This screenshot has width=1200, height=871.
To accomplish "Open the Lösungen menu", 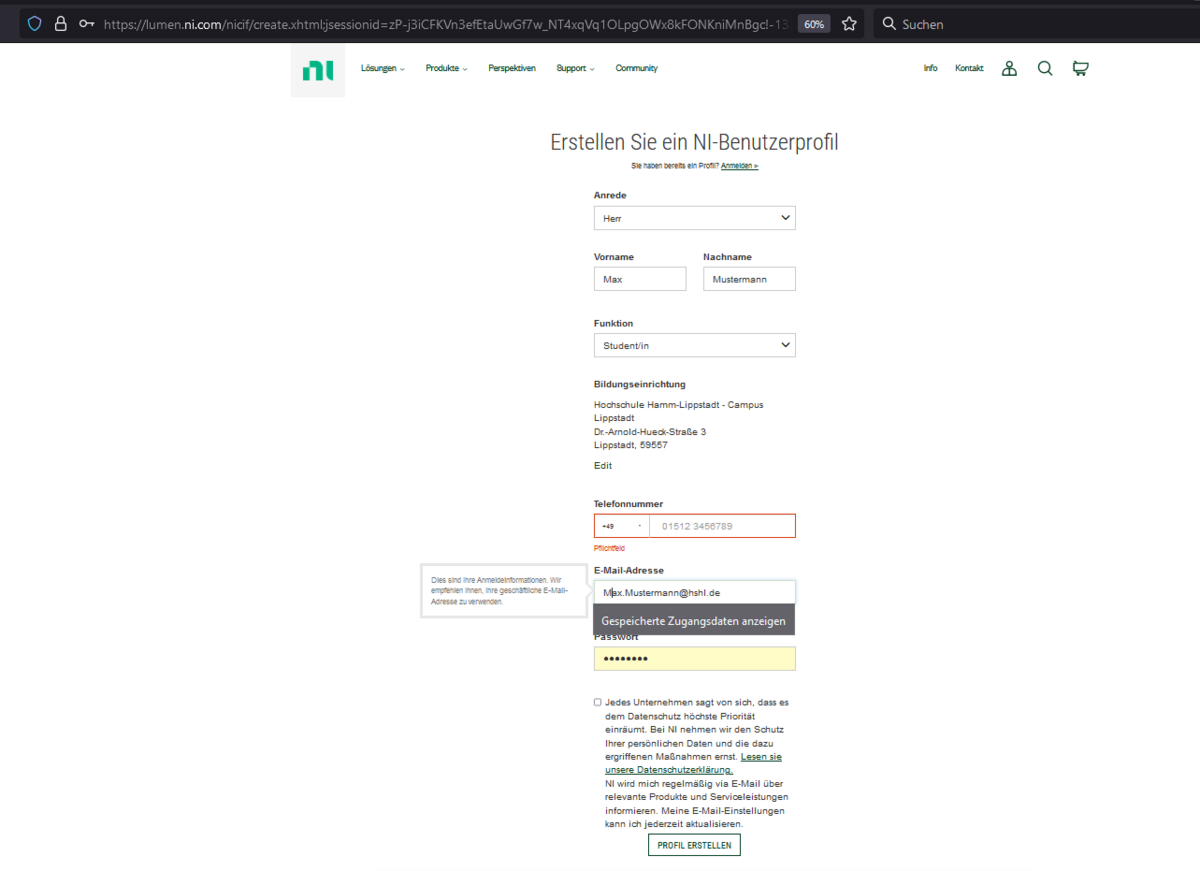I will 383,69.
